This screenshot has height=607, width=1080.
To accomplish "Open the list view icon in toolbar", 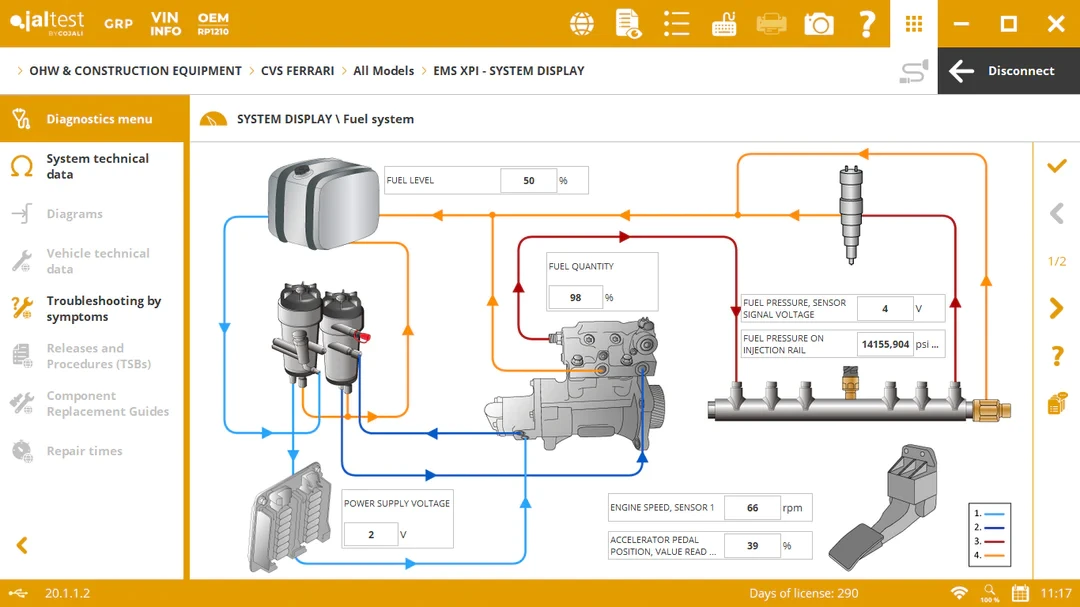I will (676, 24).
